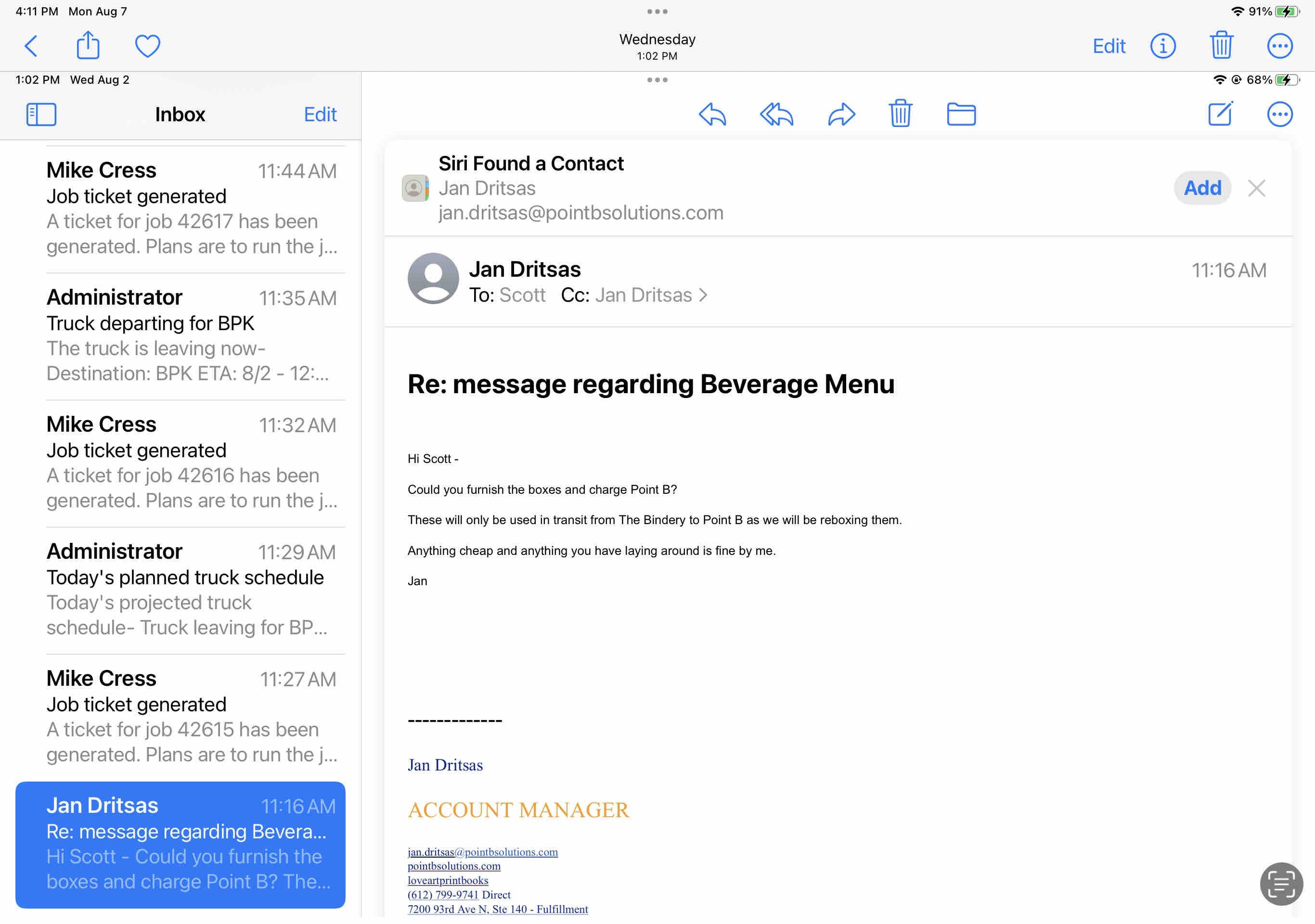
Task: Toggle the Mail sidebar panel icon
Action: 41,115
